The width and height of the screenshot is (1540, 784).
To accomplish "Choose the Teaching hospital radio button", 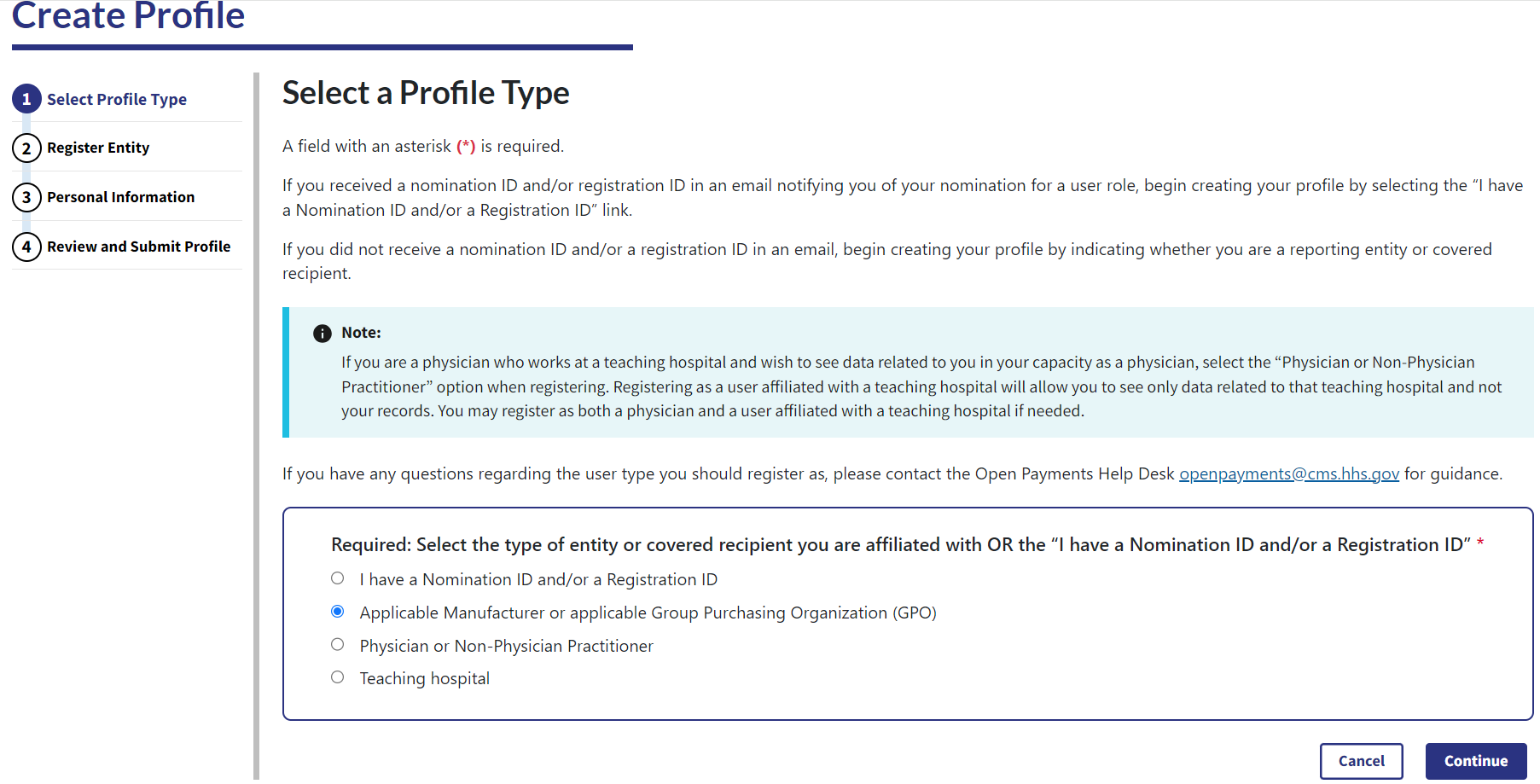I will (338, 677).
